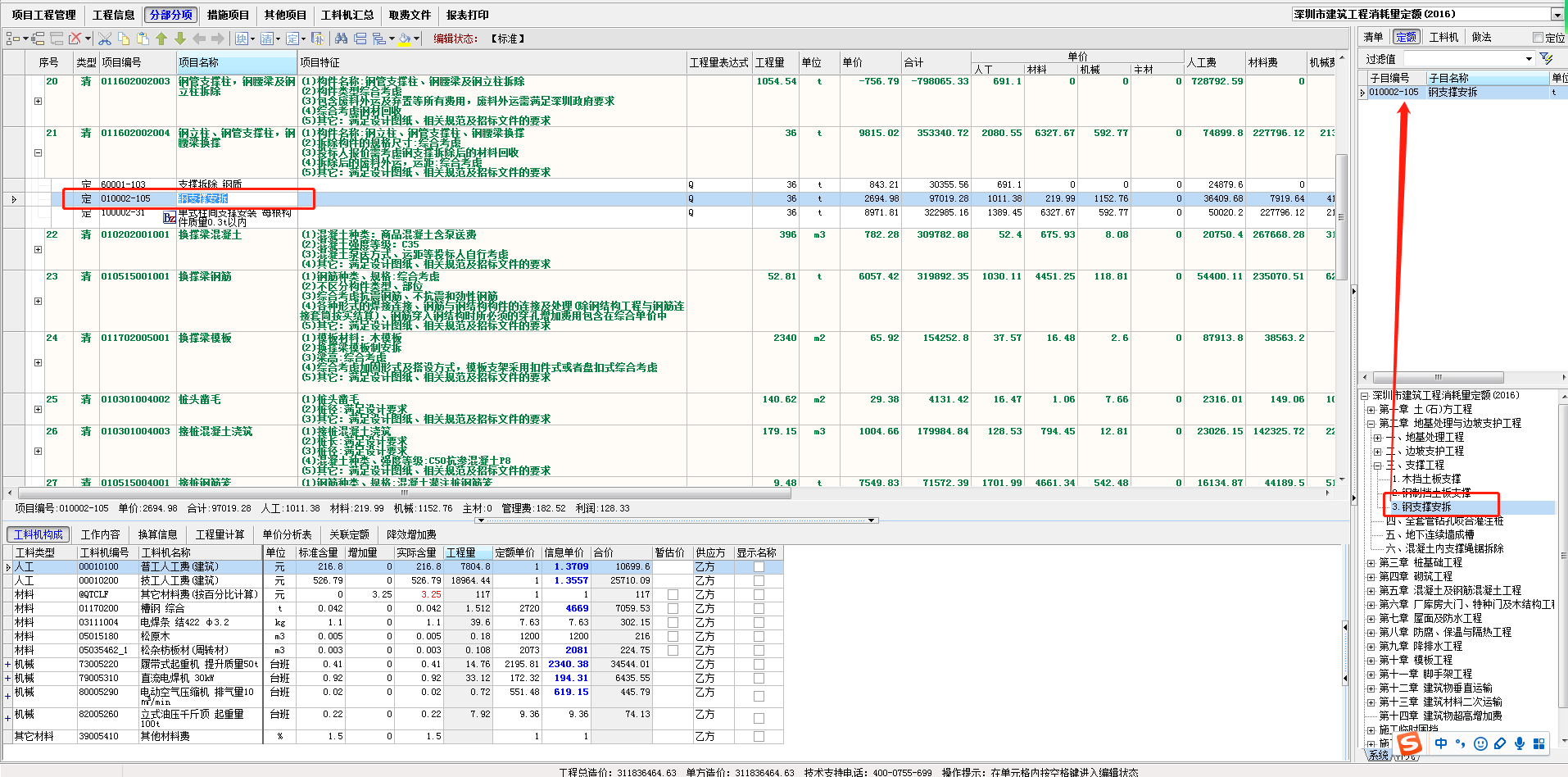Screen dimensions: 1568x777
Task: Toggle Sogou punctuation mode icon
Action: click(1461, 743)
